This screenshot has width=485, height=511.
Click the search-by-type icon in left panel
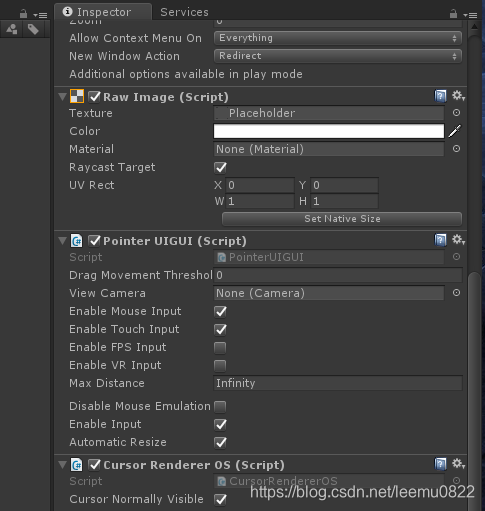[x=12, y=29]
